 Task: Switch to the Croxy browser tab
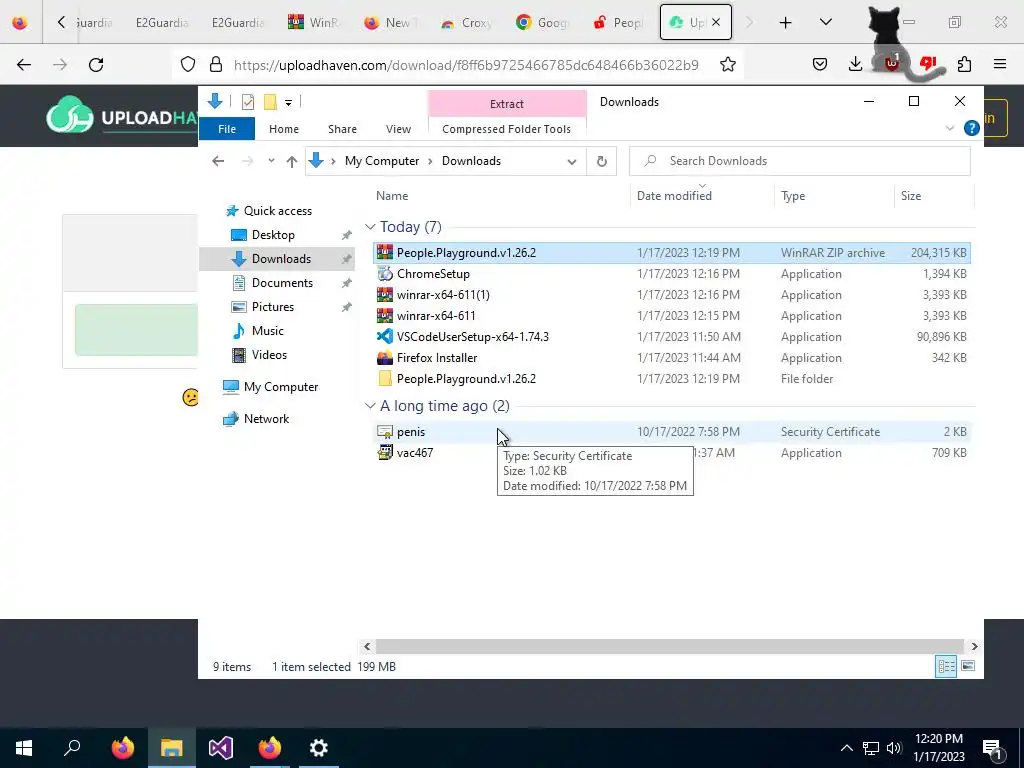point(467,23)
